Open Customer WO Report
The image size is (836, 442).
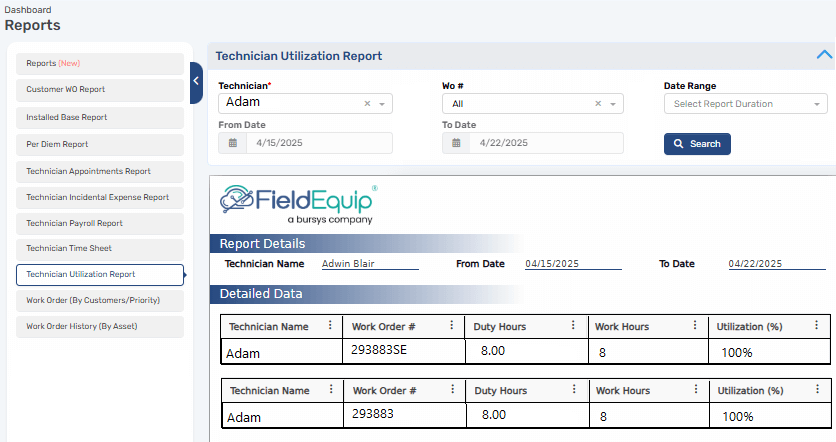[x=100, y=90]
